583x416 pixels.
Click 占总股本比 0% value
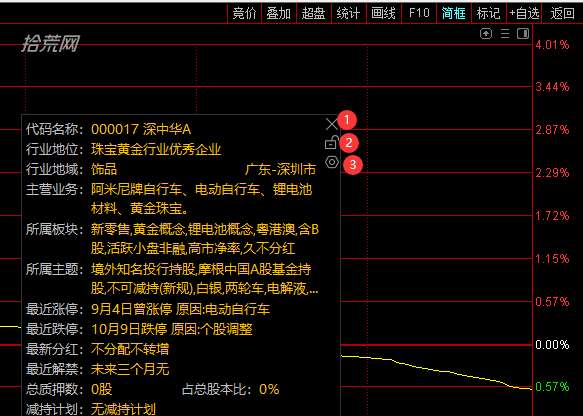pos(269,390)
